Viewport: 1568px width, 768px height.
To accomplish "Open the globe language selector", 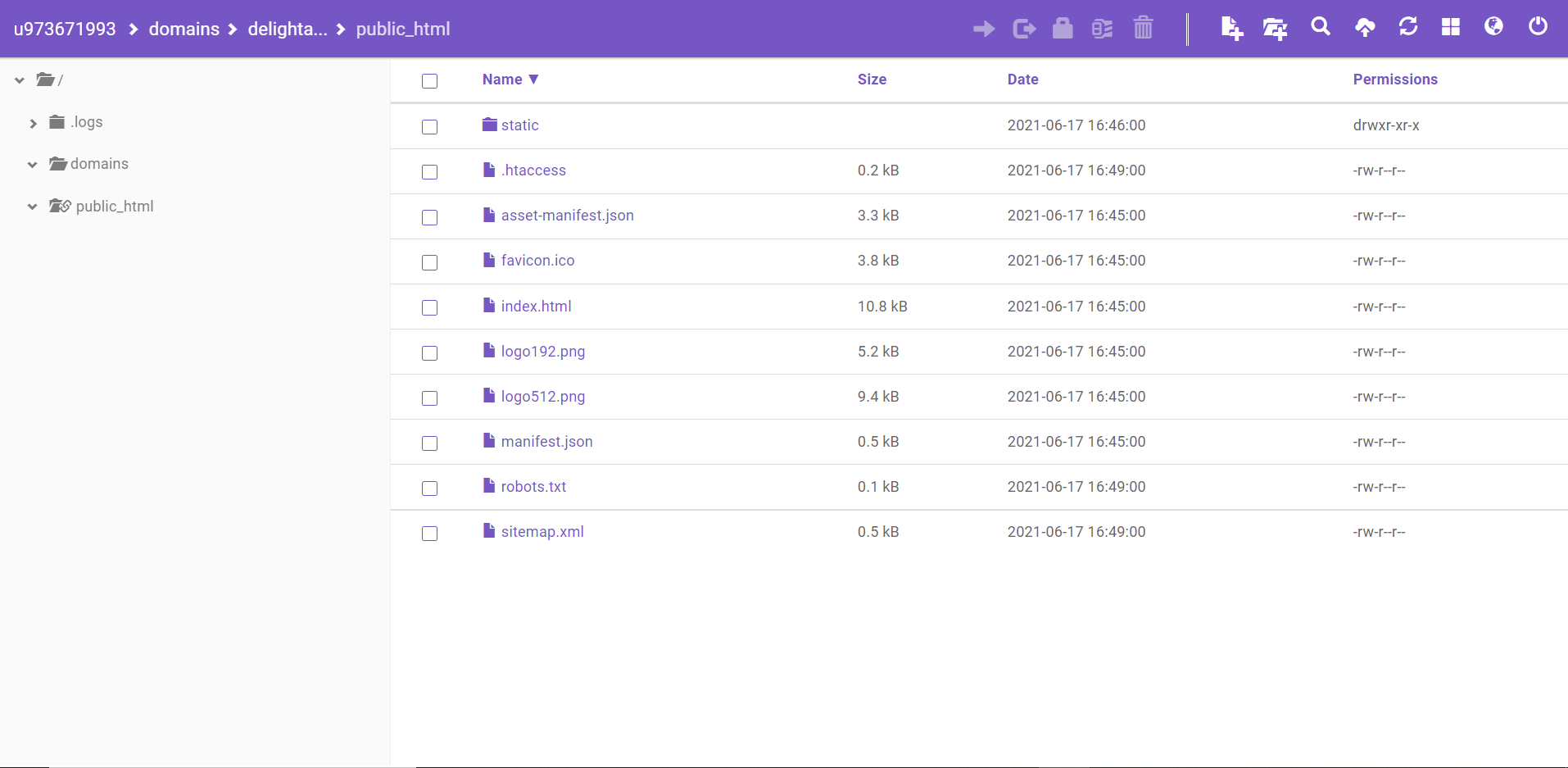I will point(1493,27).
